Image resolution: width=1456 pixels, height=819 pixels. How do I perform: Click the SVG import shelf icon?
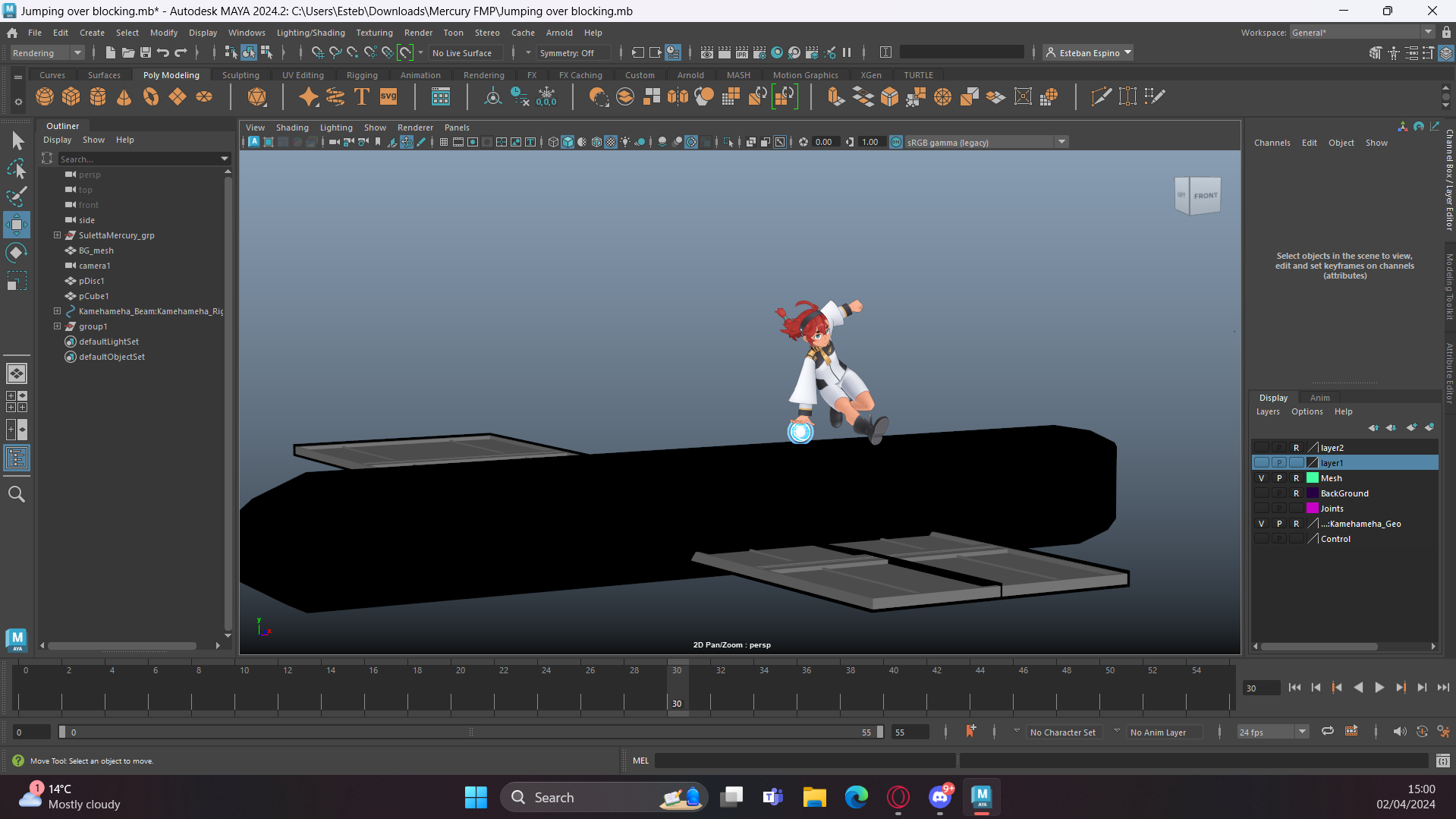388,96
